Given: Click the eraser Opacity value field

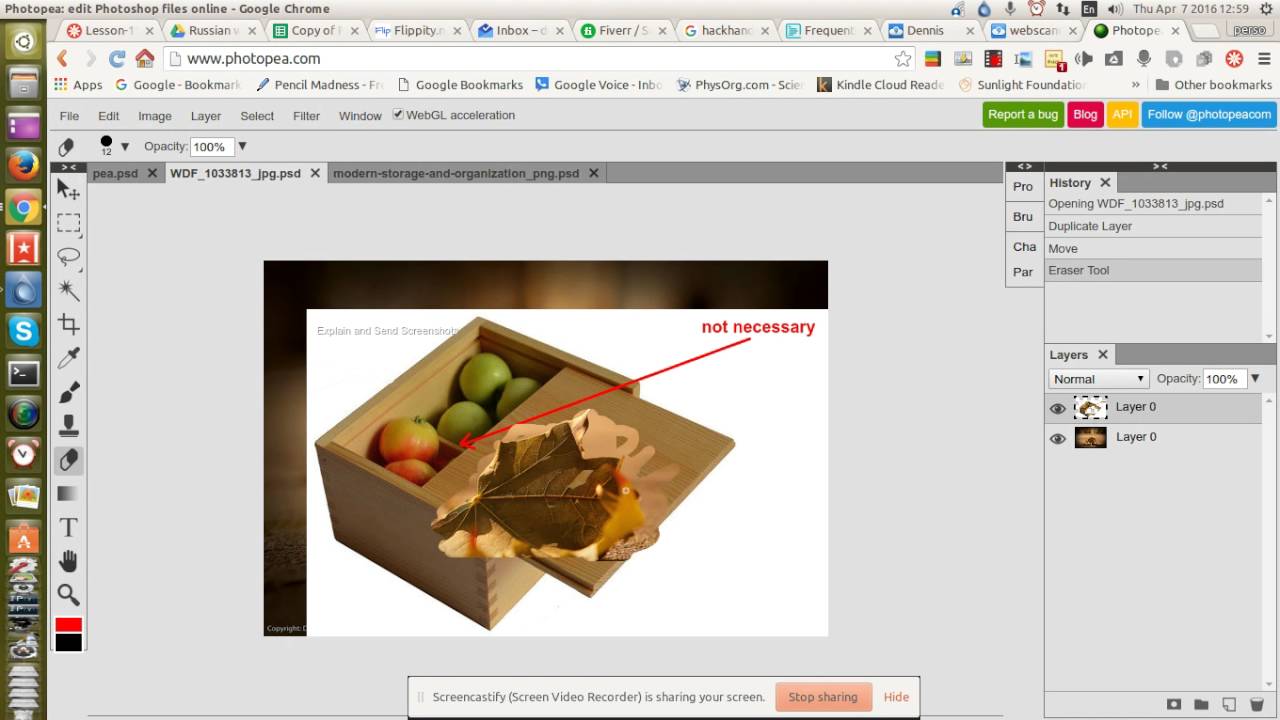Looking at the screenshot, I should pos(211,147).
